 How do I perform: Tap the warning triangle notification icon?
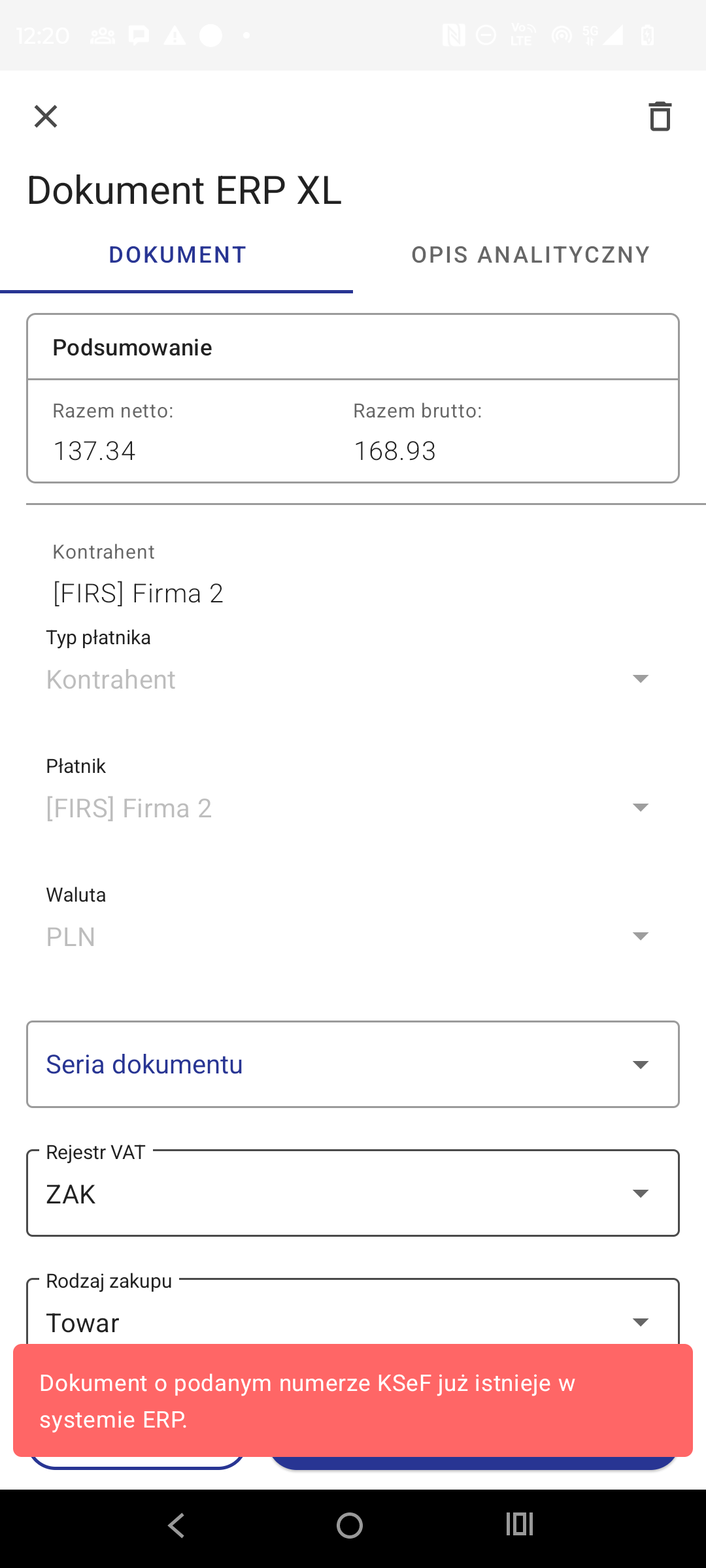pos(175,35)
